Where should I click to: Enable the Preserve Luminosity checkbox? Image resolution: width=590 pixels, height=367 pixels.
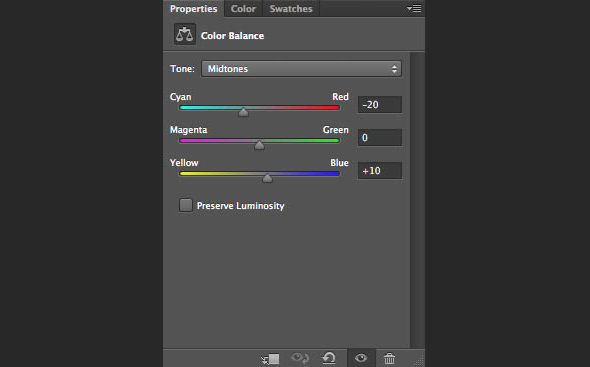(x=186, y=205)
